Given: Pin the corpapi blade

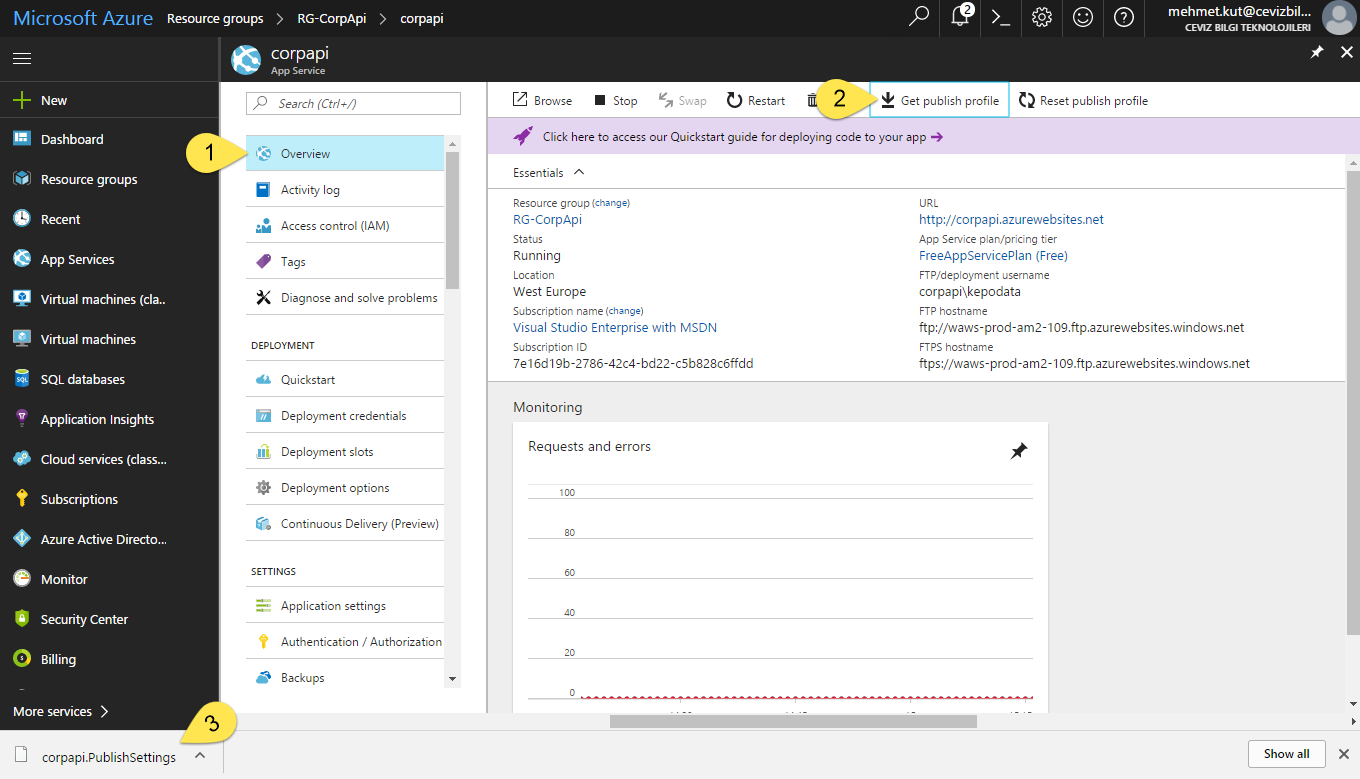Looking at the screenshot, I should 1318,52.
